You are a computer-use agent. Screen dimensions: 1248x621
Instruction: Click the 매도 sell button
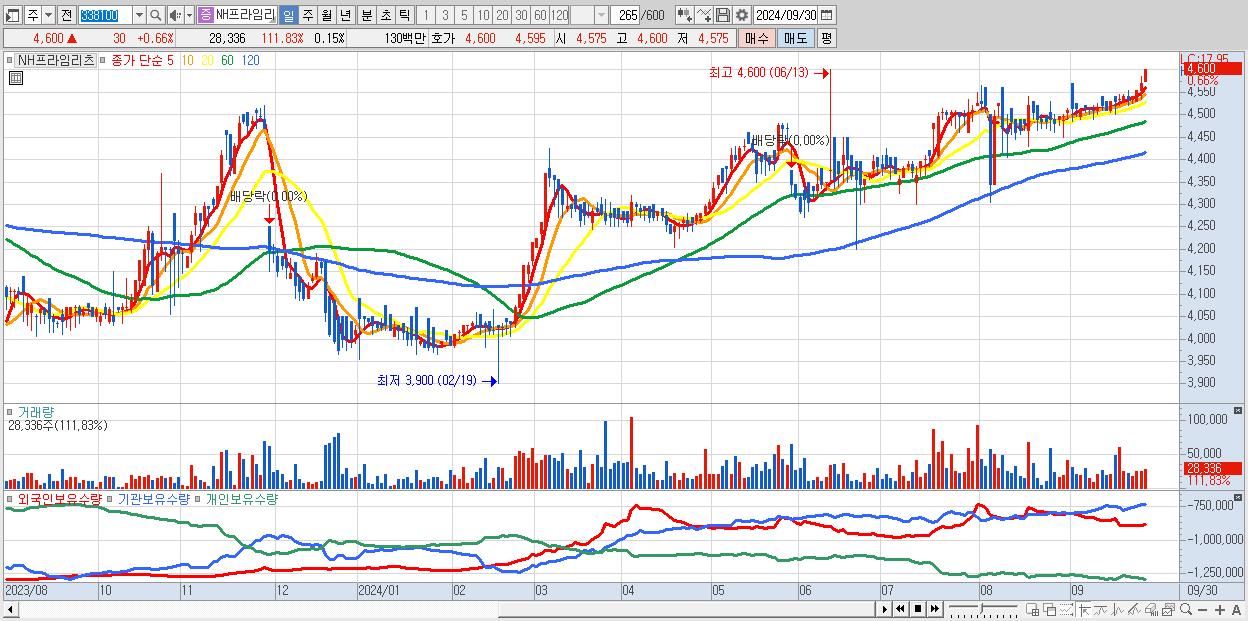(x=795, y=38)
